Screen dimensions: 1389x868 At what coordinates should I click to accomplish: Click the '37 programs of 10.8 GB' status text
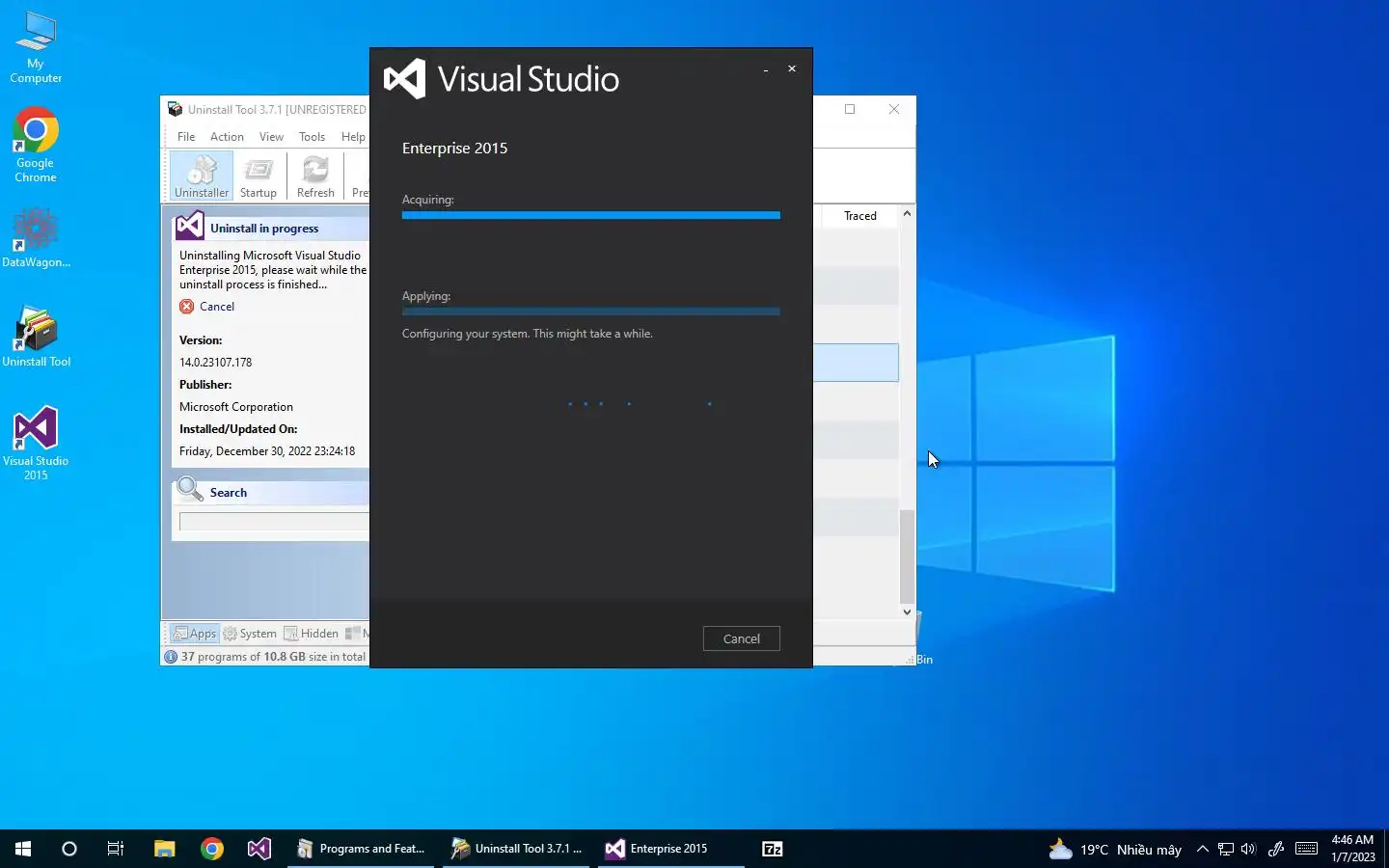[273, 657]
